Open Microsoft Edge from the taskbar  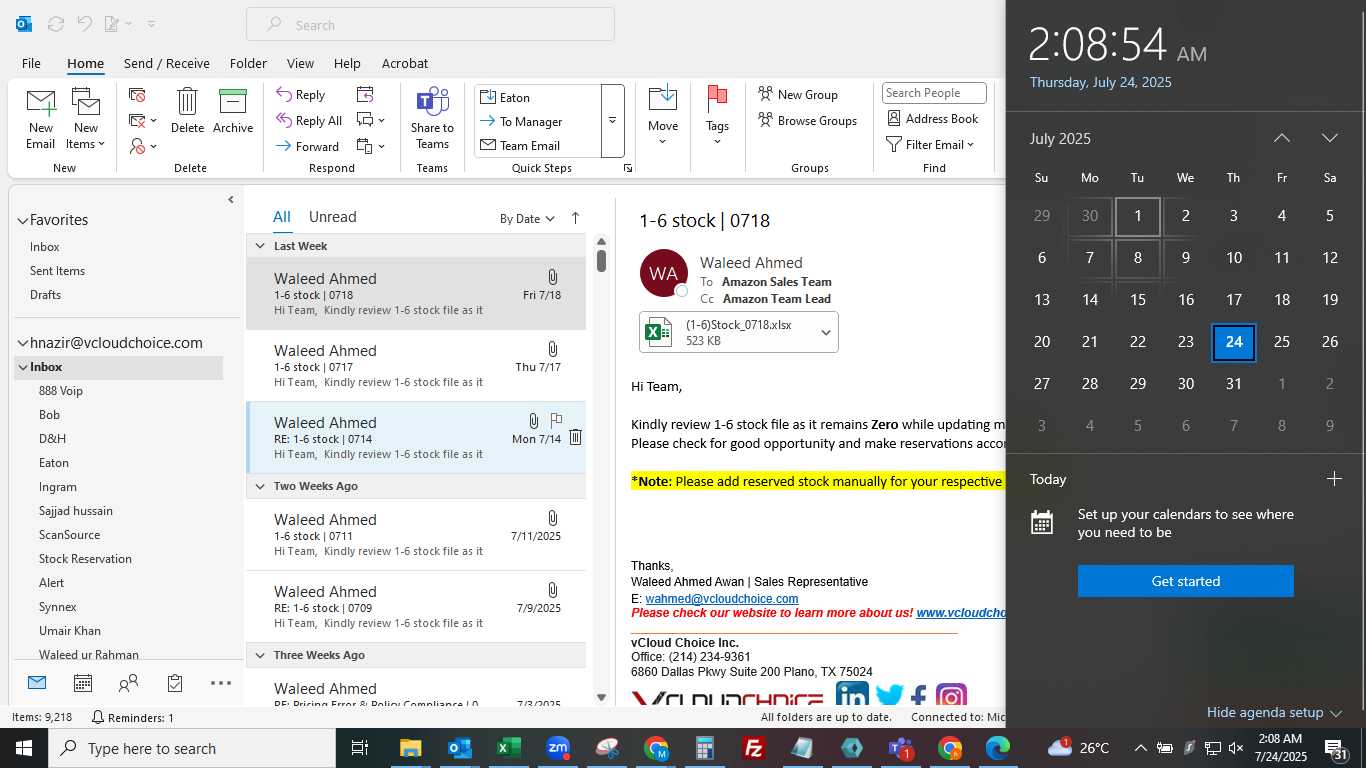(998, 748)
